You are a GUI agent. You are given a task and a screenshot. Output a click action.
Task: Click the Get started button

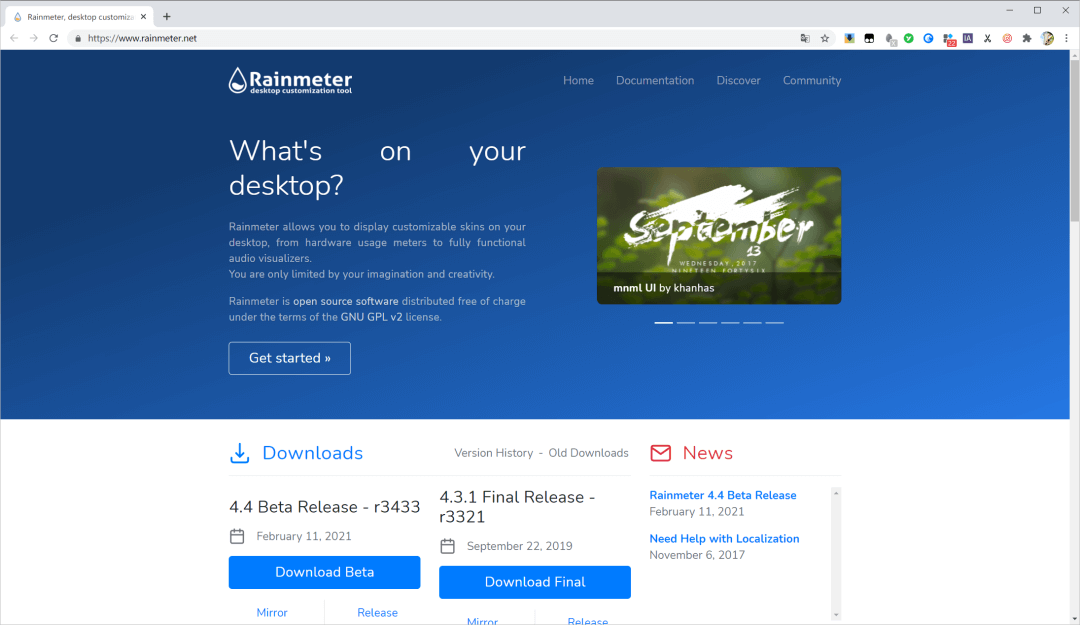click(x=289, y=358)
